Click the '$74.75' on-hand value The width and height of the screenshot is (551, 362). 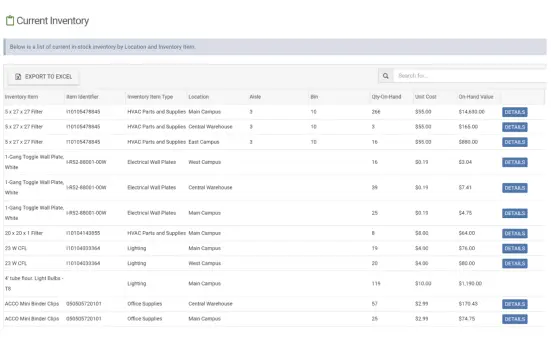coord(467,319)
